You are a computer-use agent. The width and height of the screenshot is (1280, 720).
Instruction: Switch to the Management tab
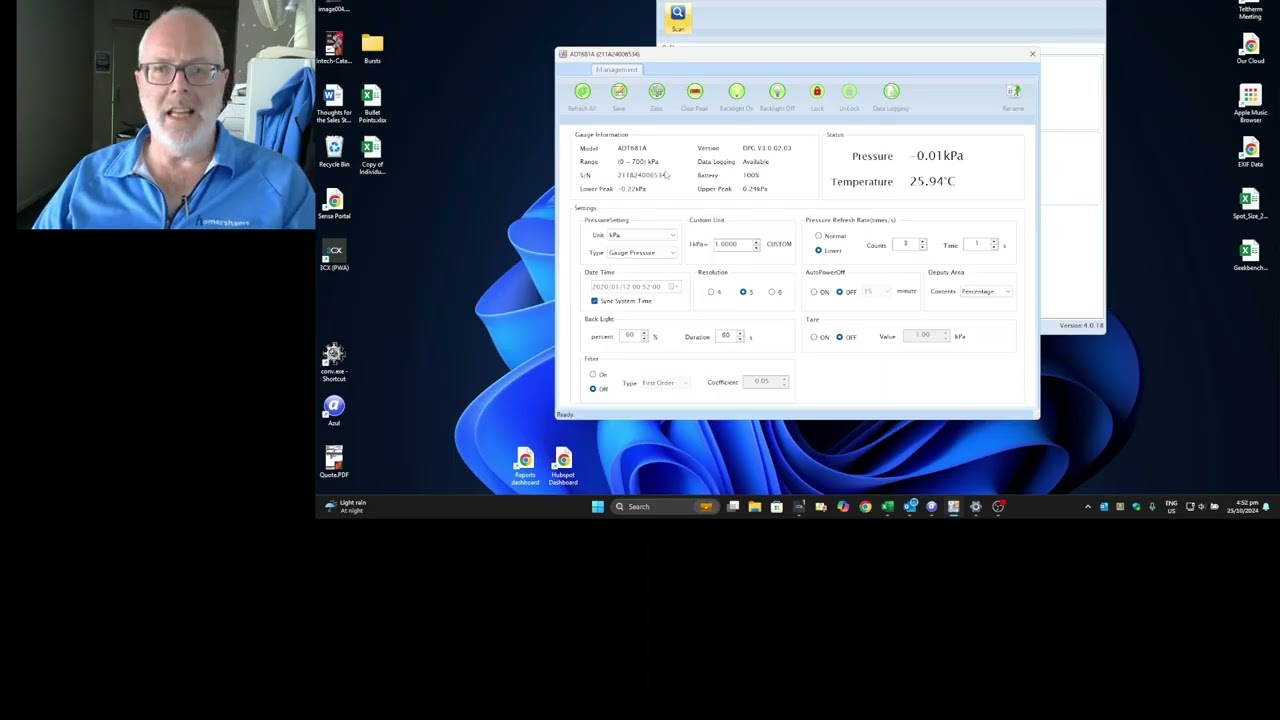click(x=616, y=69)
